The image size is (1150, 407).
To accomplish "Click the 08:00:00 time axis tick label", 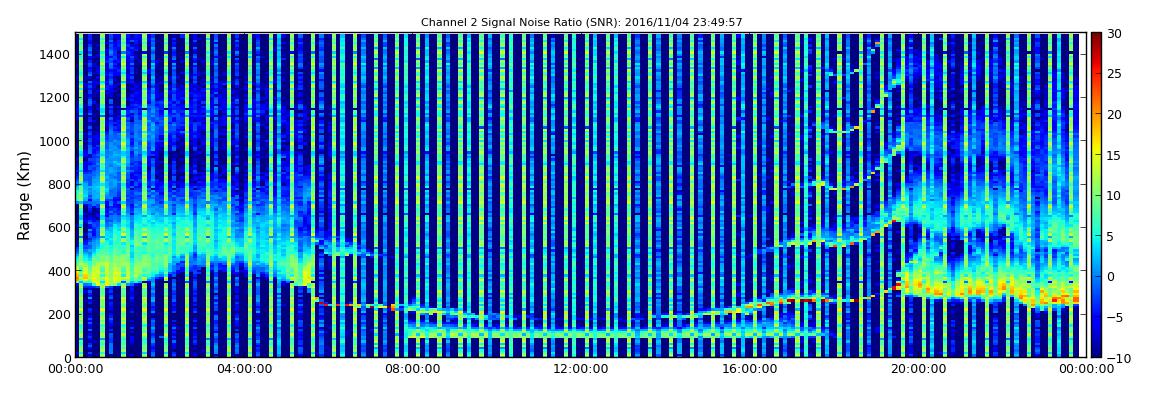I will coord(412,369).
